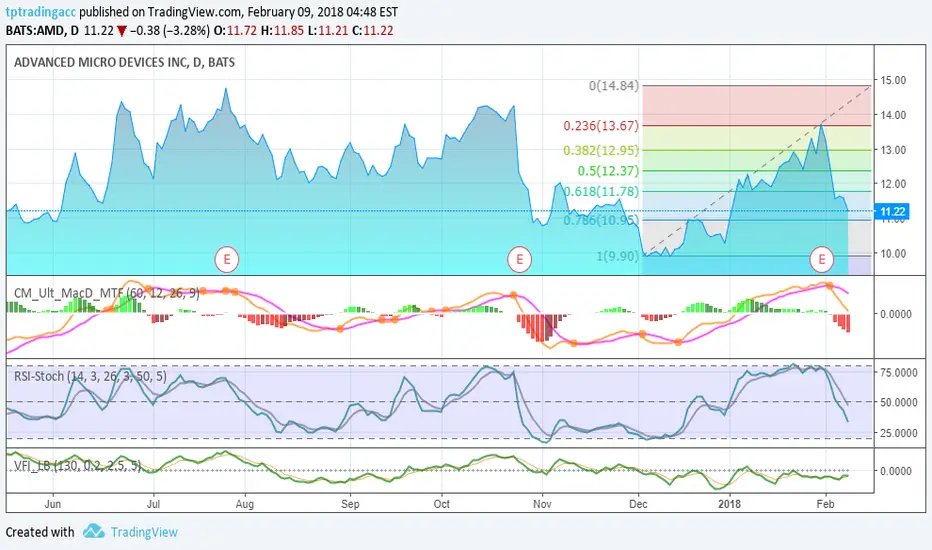This screenshot has height=550, width=932.
Task: Click the Dec label on the time axis
Action: coord(638,504)
